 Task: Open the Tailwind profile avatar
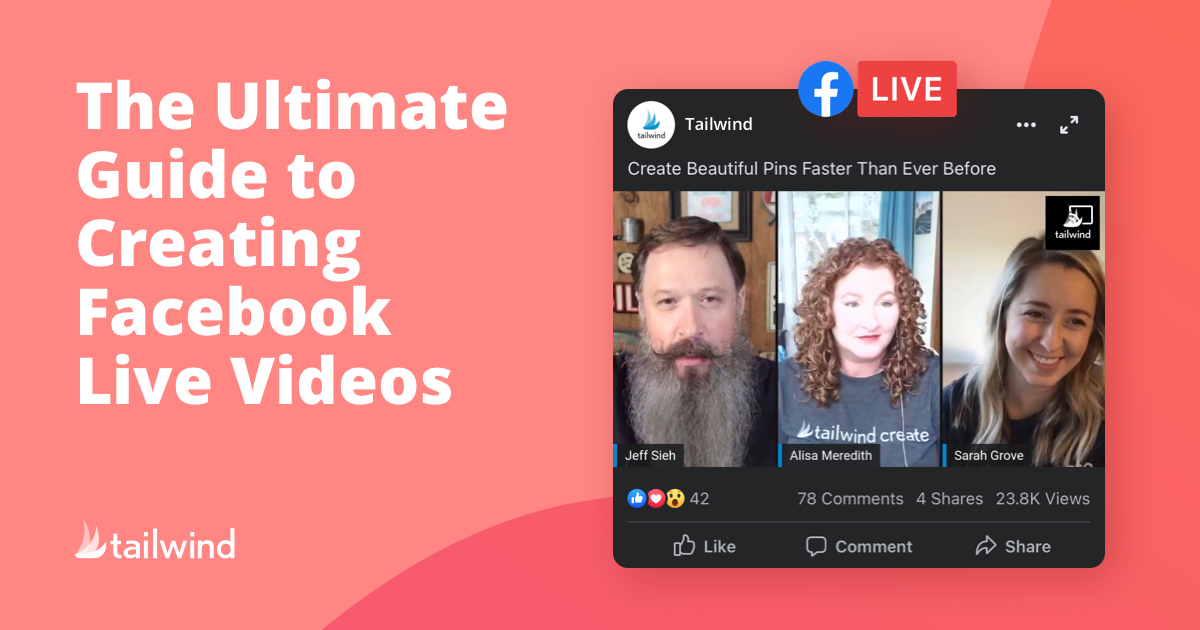click(652, 124)
